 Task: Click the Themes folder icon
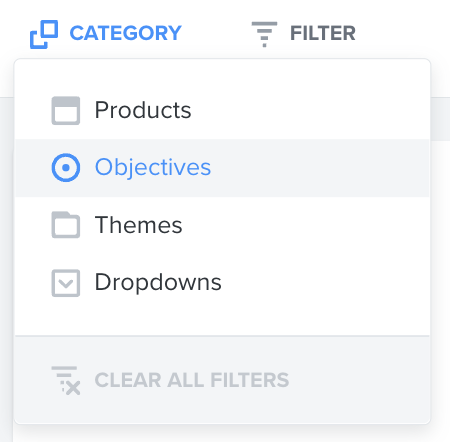[x=66, y=225]
